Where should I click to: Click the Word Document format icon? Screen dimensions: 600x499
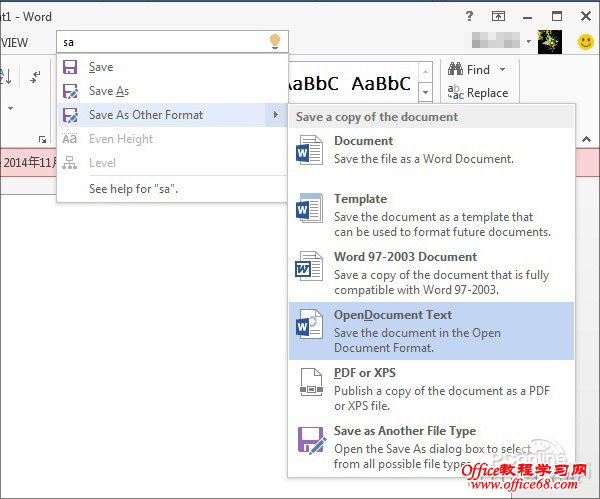point(309,150)
